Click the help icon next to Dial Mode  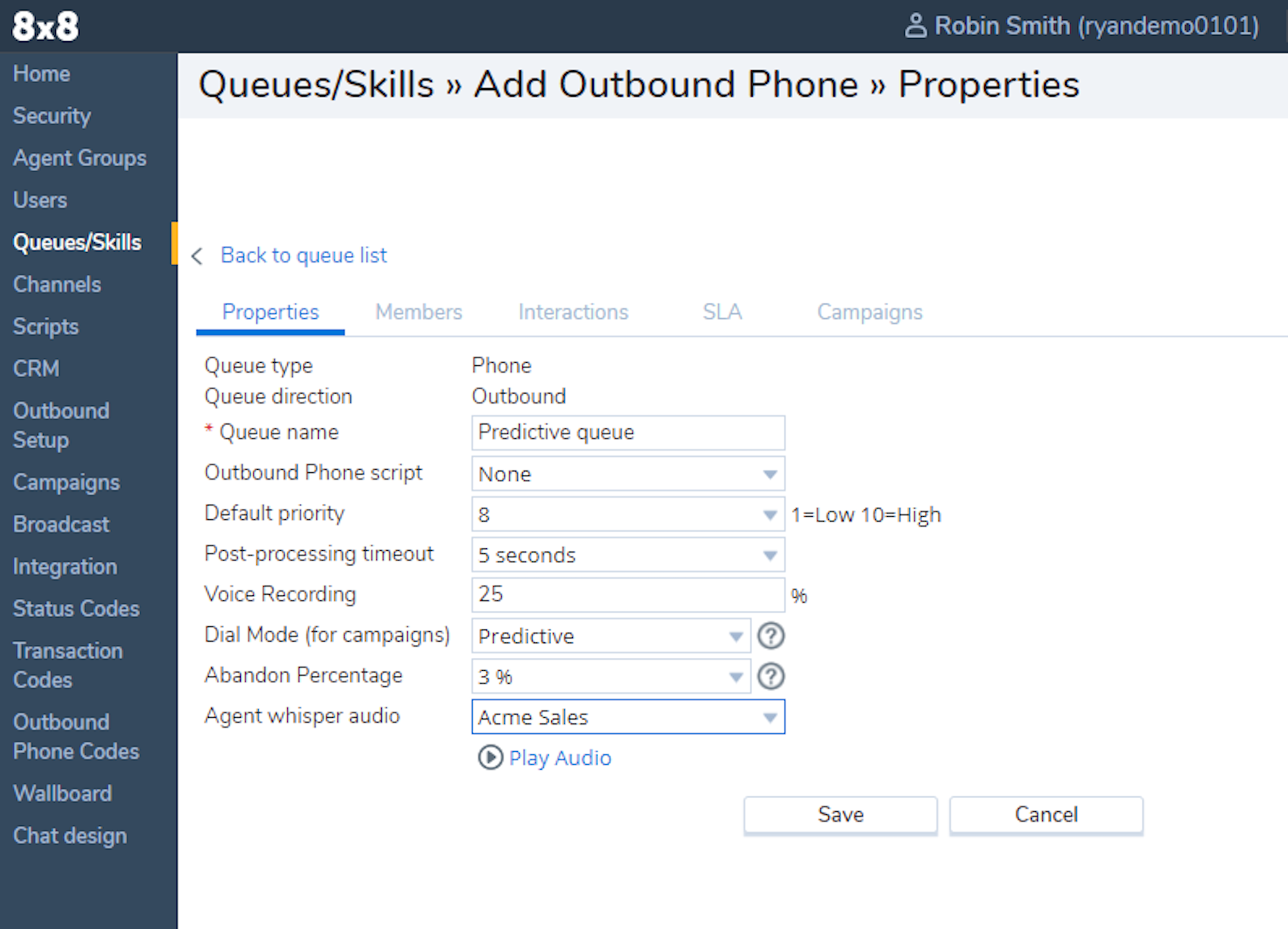(770, 635)
